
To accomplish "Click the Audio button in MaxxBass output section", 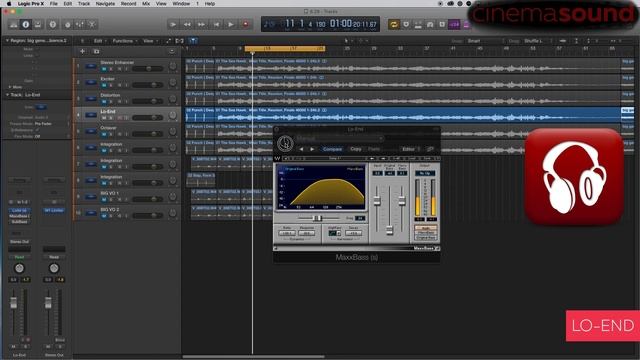I will tap(426, 228).
